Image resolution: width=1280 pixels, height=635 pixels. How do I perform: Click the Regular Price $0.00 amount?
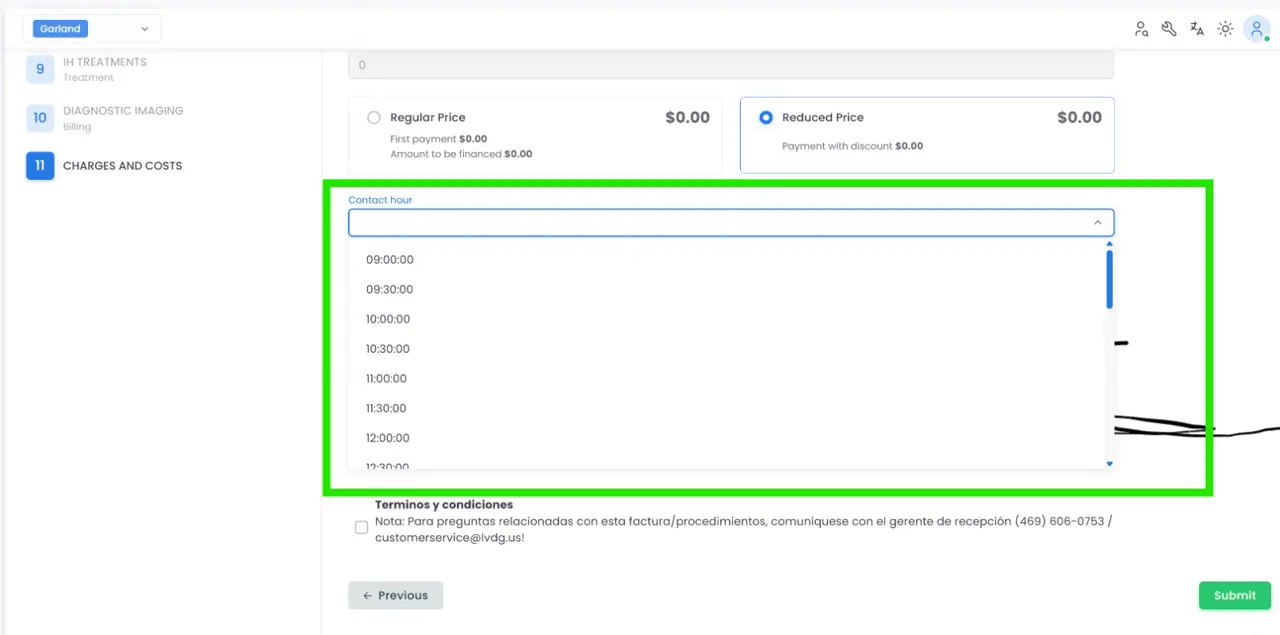click(x=687, y=117)
